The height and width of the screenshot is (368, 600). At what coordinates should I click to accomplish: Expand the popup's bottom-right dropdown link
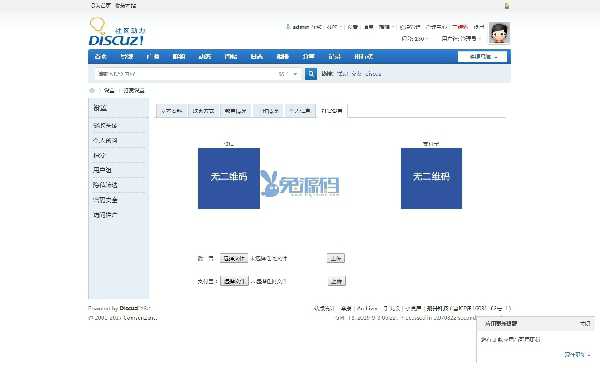577,355
